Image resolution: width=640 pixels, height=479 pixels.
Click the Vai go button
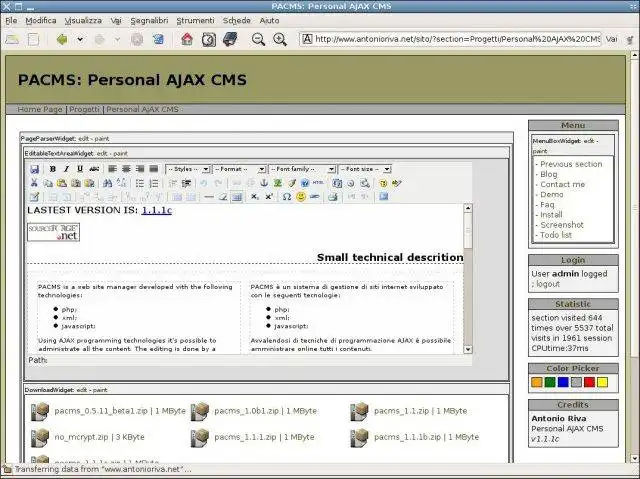611,39
